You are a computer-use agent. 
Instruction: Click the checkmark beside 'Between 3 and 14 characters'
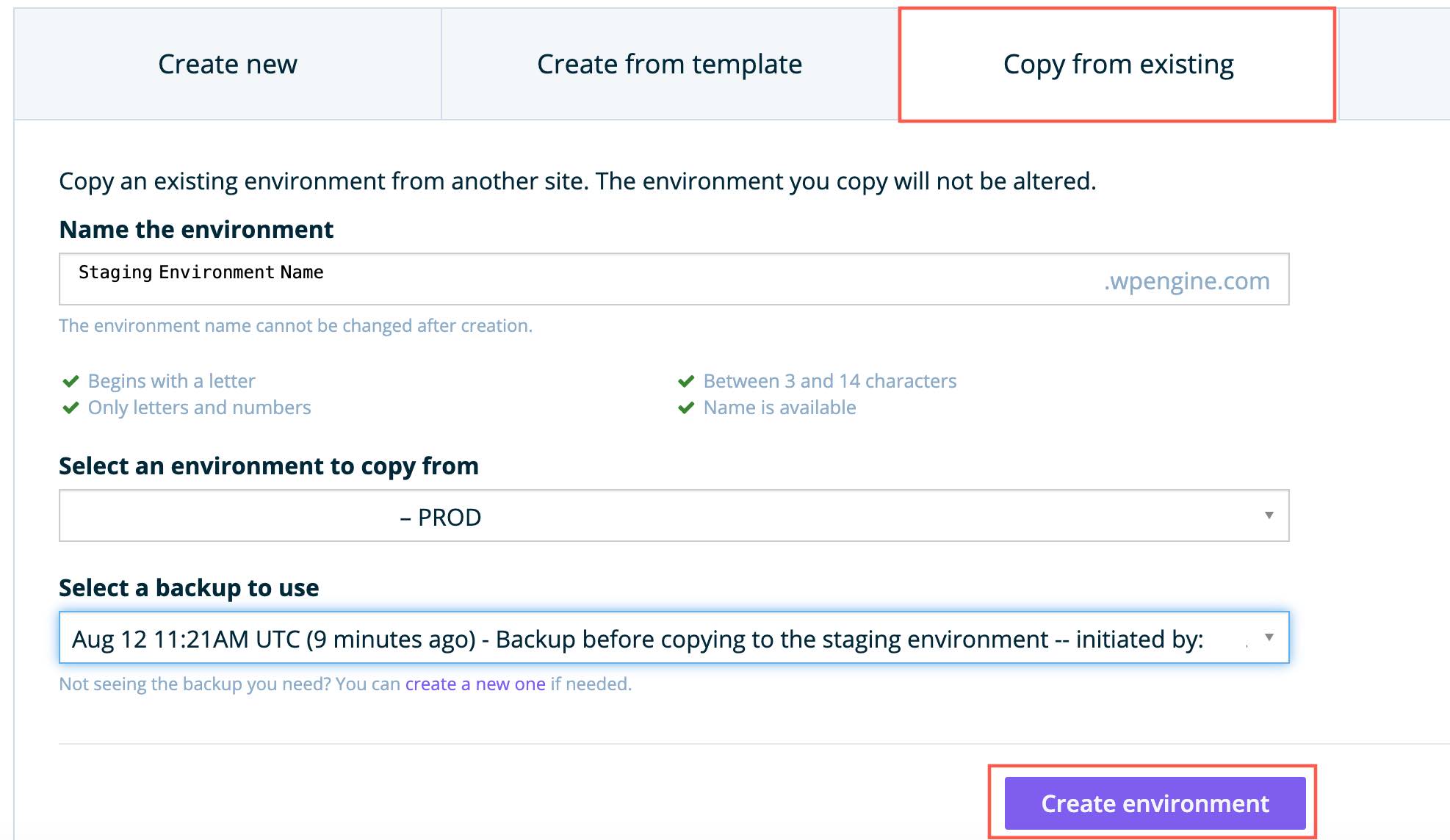click(687, 380)
